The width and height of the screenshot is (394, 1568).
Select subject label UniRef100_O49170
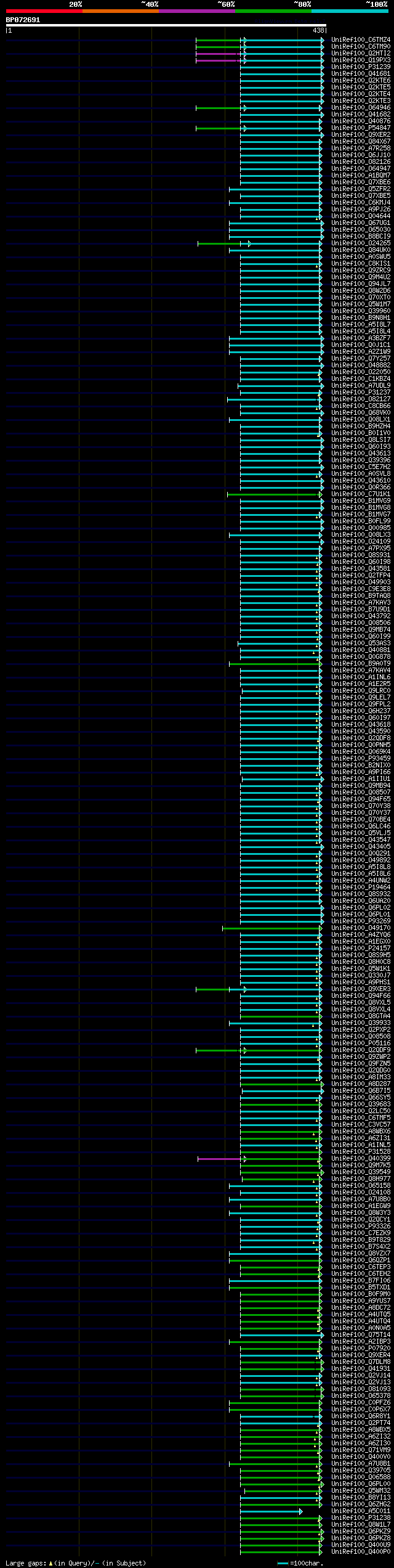[361, 928]
